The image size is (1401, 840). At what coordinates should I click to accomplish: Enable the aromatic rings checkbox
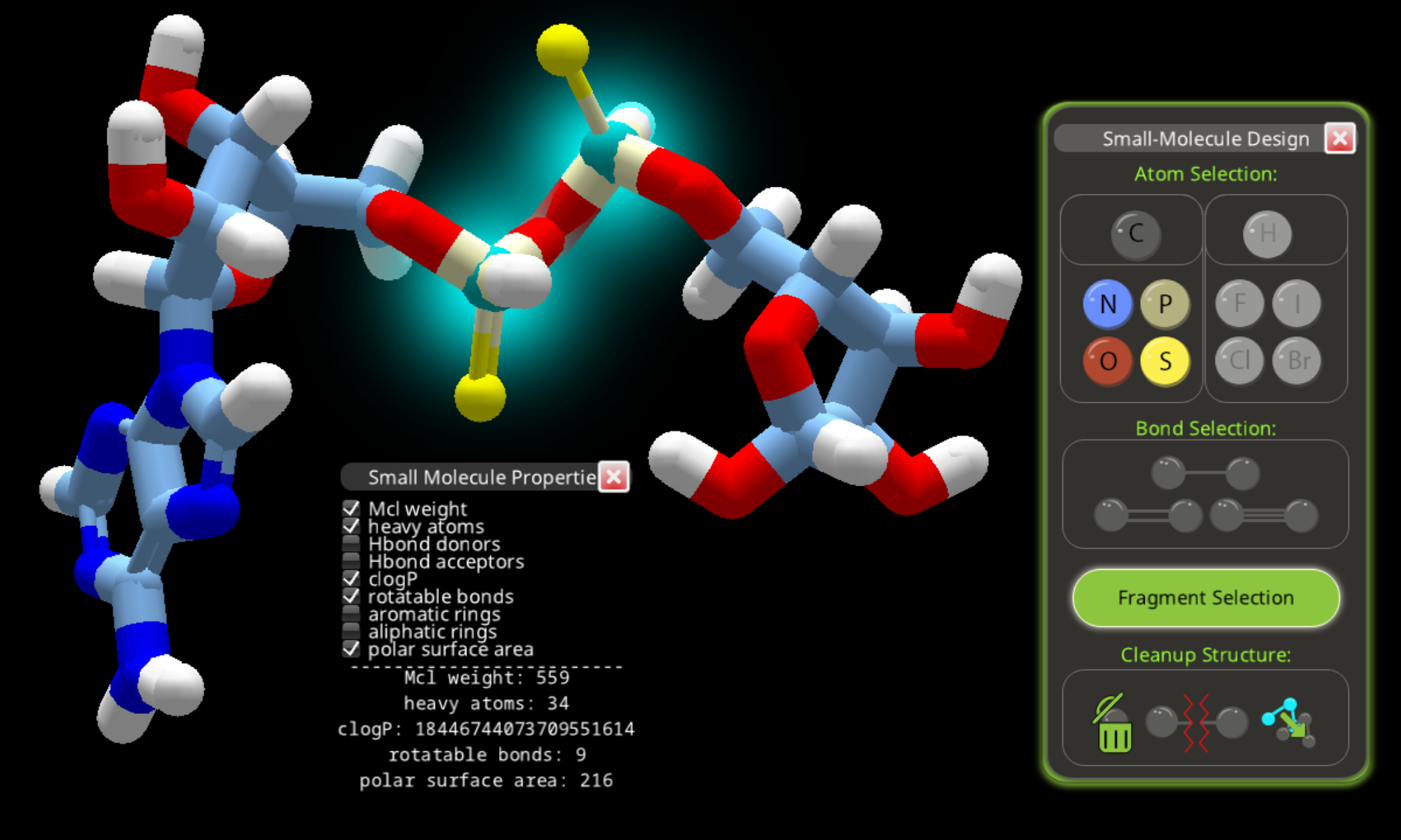351,614
